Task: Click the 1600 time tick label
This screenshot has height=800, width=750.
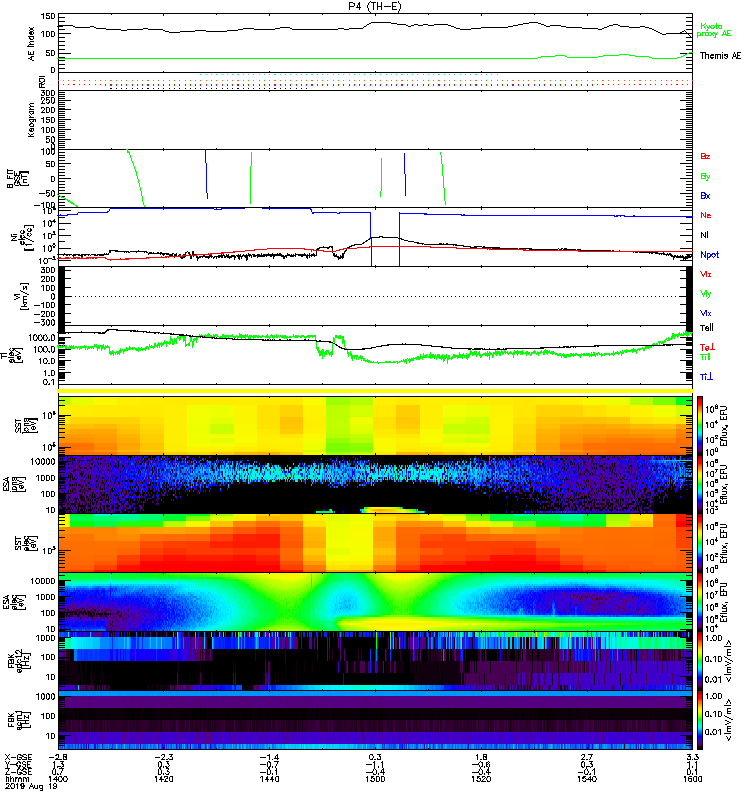Action: point(693,780)
